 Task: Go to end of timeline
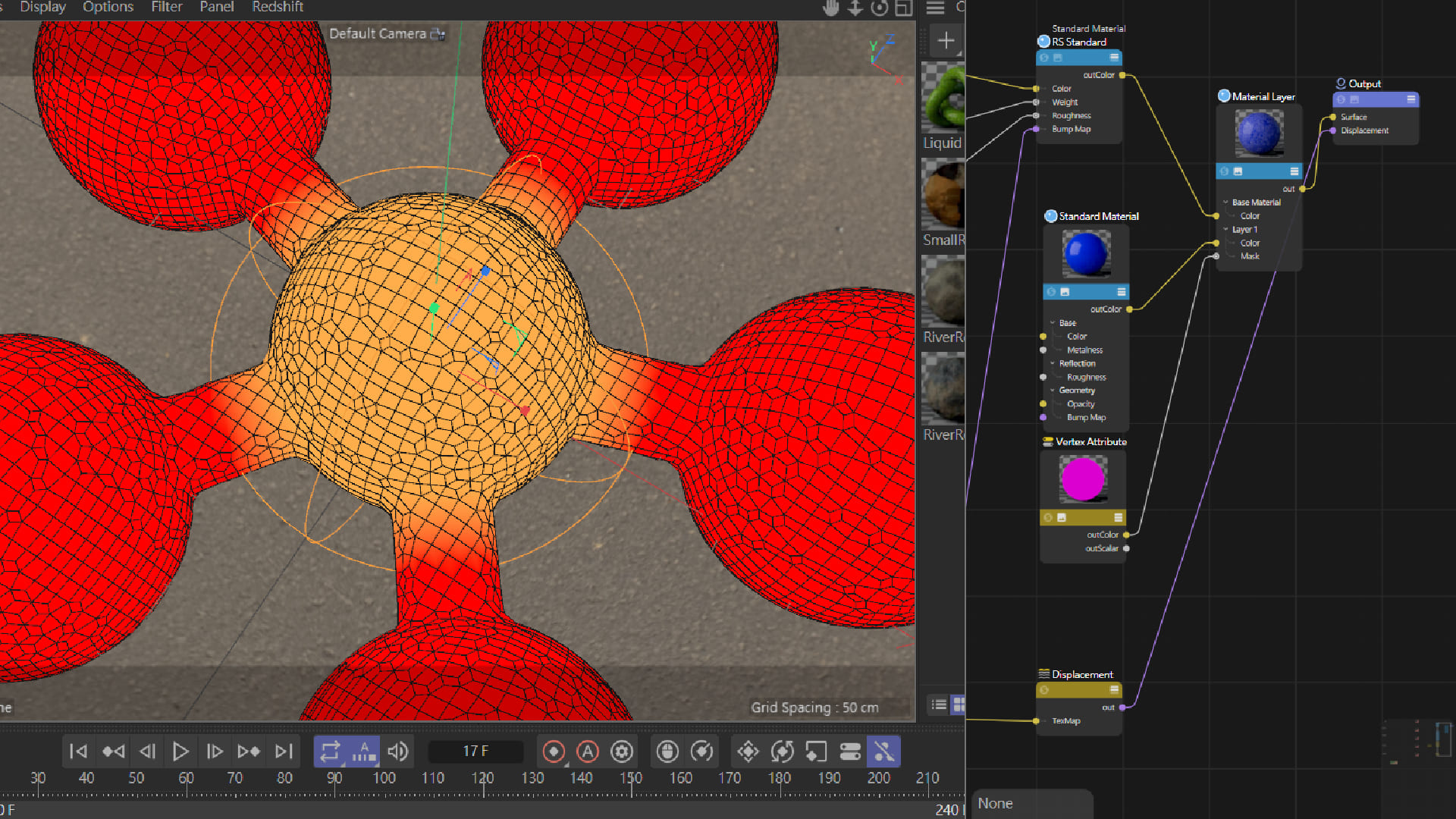pyautogui.click(x=284, y=752)
